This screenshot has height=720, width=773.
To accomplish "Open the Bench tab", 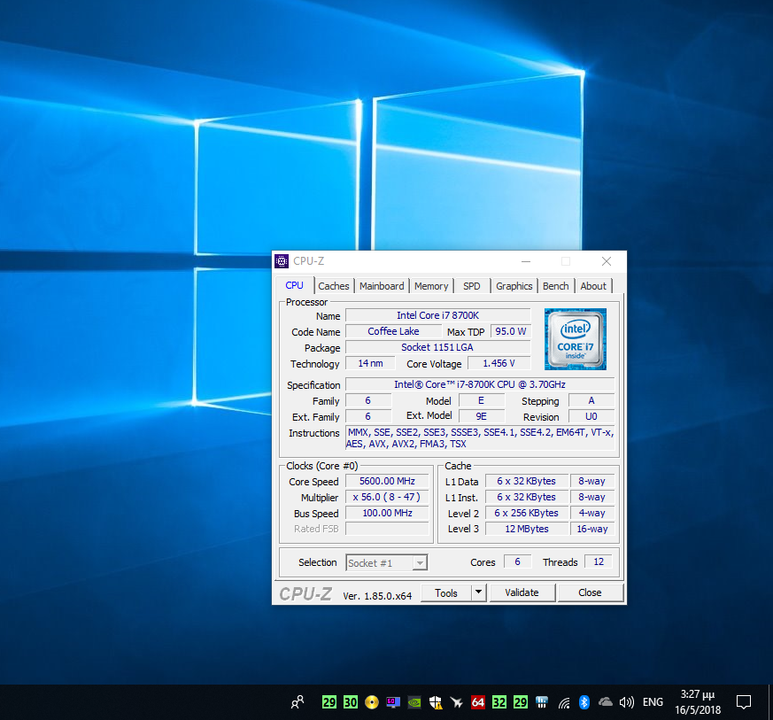I will (556, 286).
